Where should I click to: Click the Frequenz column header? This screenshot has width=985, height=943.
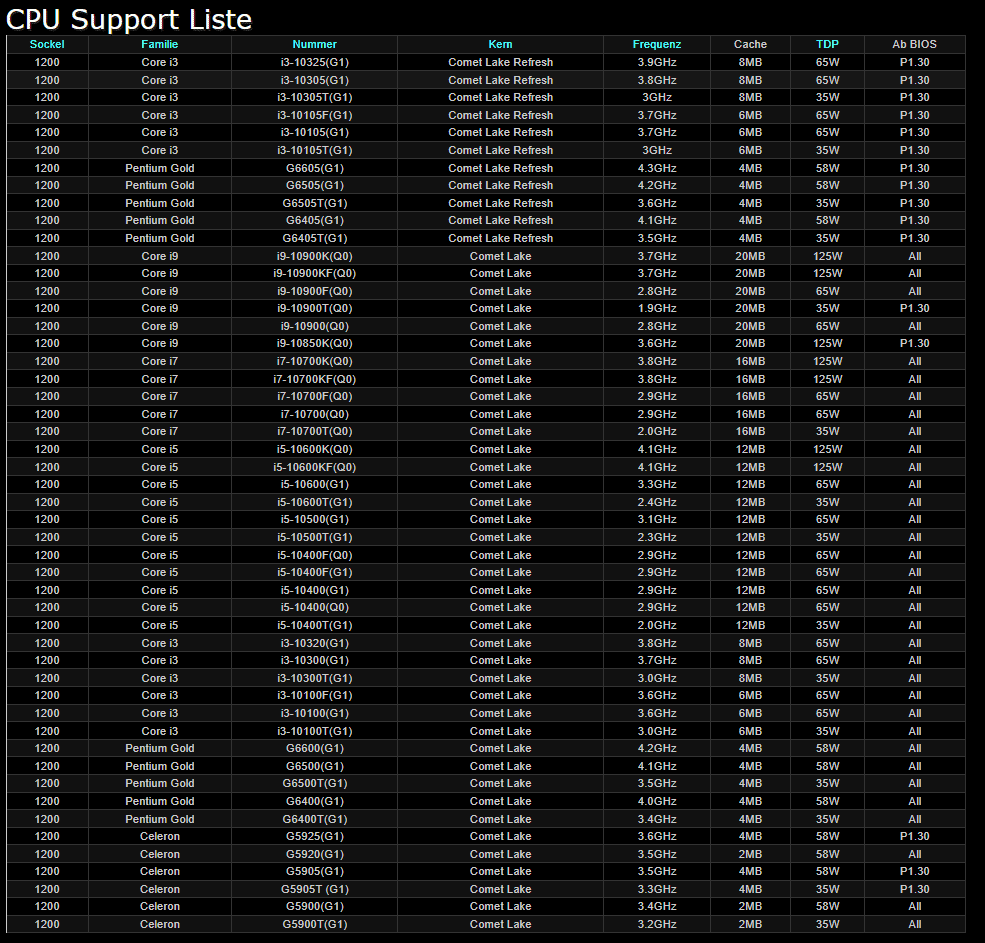tap(656, 44)
